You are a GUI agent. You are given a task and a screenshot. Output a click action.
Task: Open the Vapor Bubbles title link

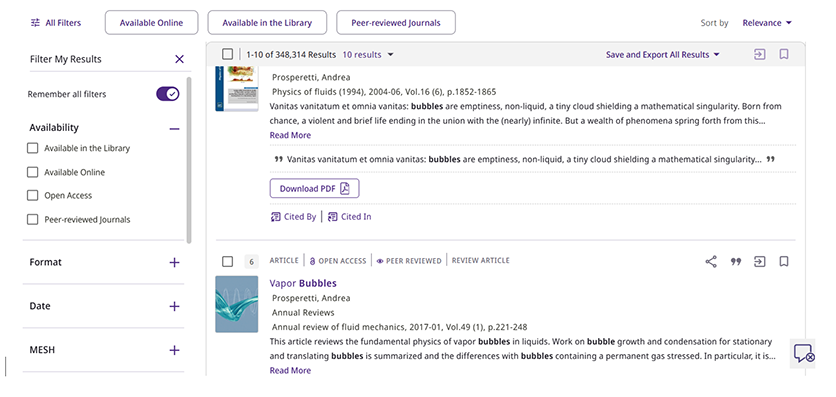tap(303, 283)
